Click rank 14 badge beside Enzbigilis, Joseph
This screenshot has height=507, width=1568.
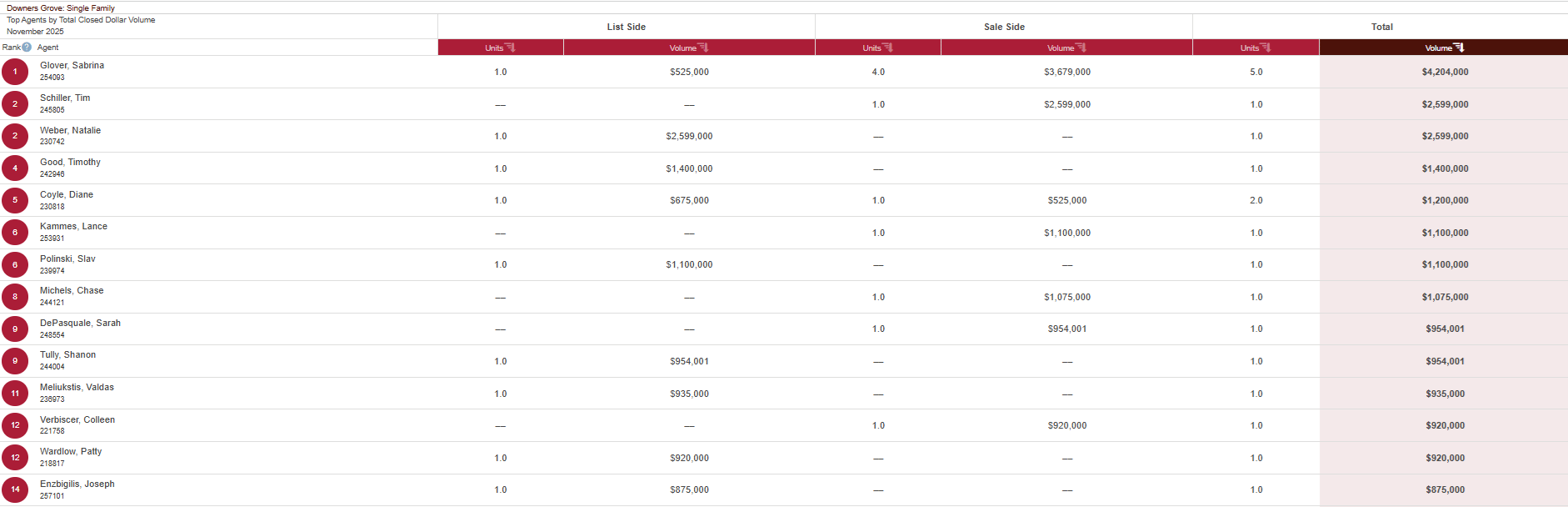coord(15,489)
